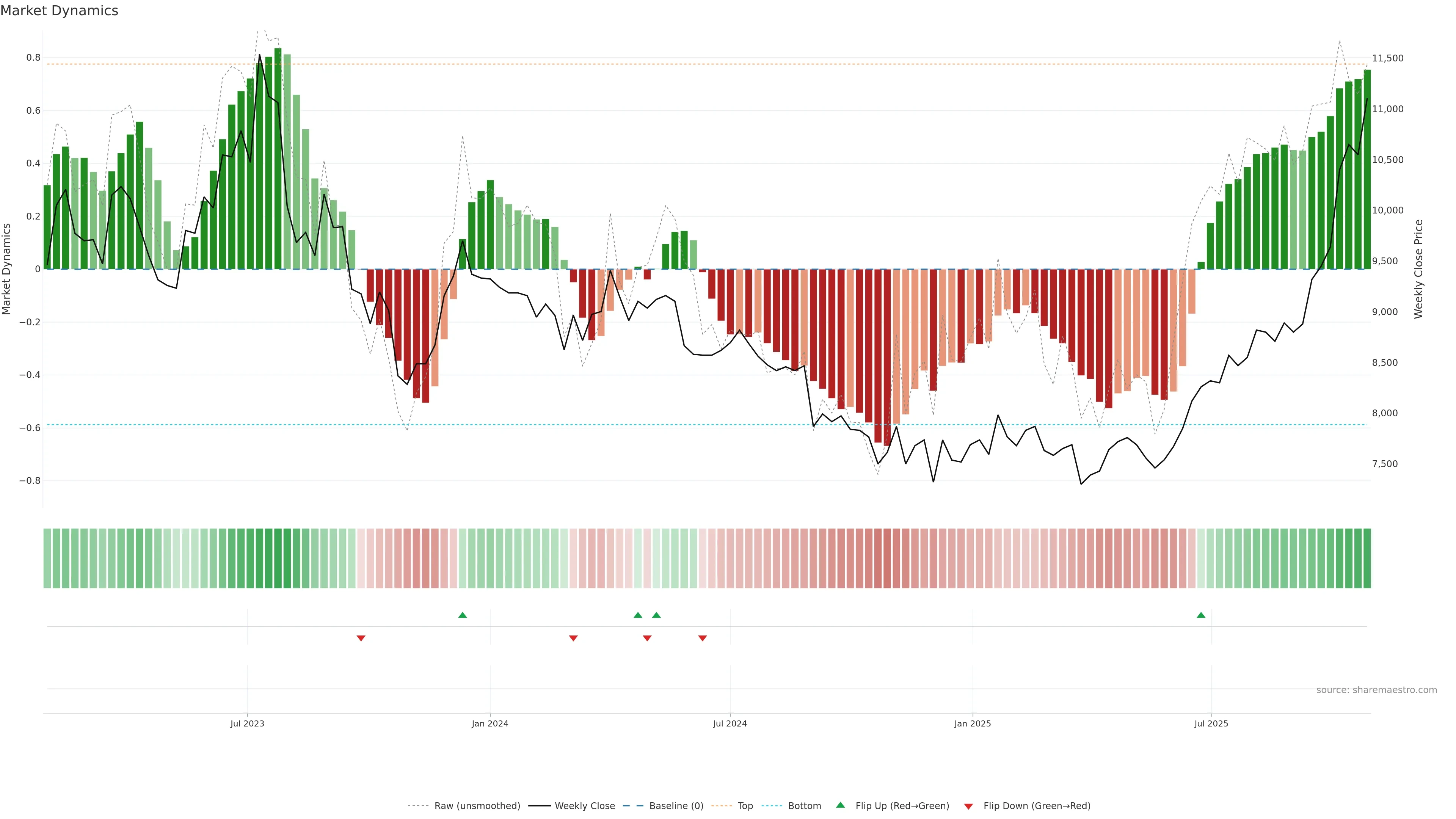Click the rightmost of the paired green flip-up markers
The height and width of the screenshot is (819, 1456).
(x=656, y=615)
